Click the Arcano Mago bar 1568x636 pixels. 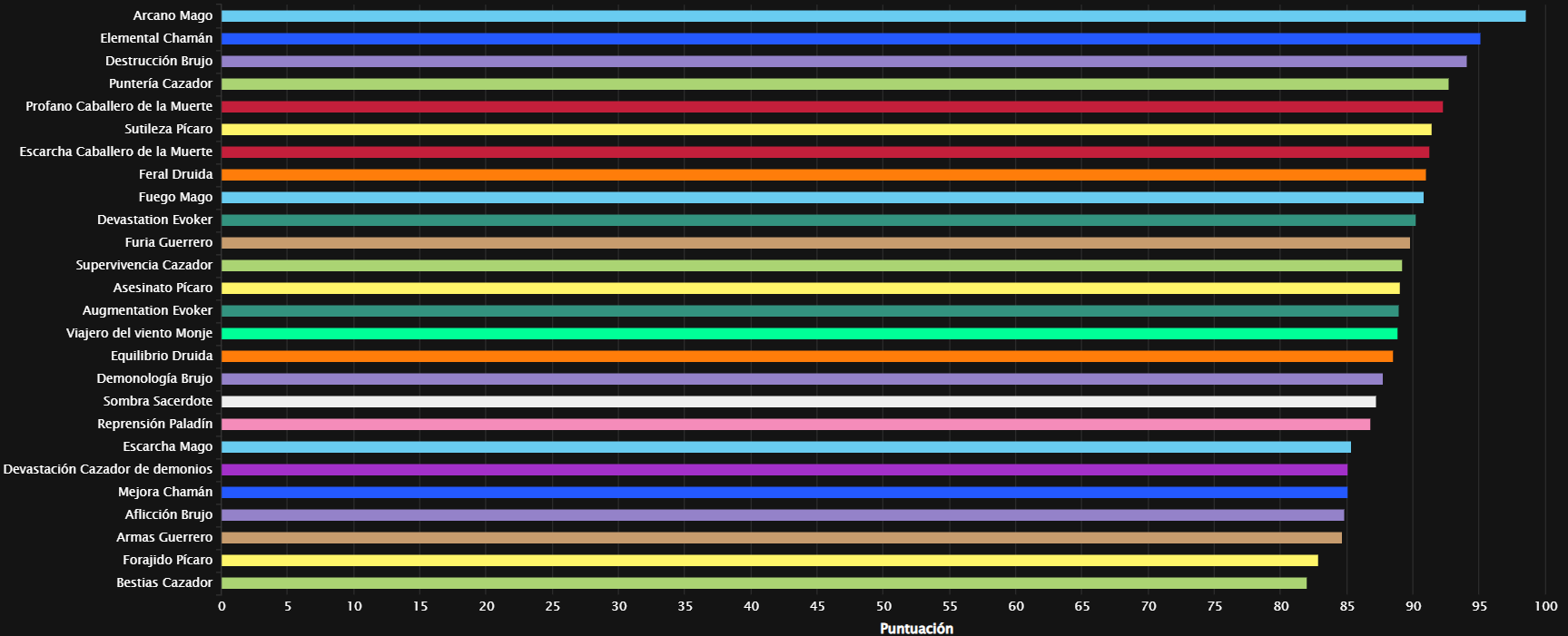pos(873,16)
